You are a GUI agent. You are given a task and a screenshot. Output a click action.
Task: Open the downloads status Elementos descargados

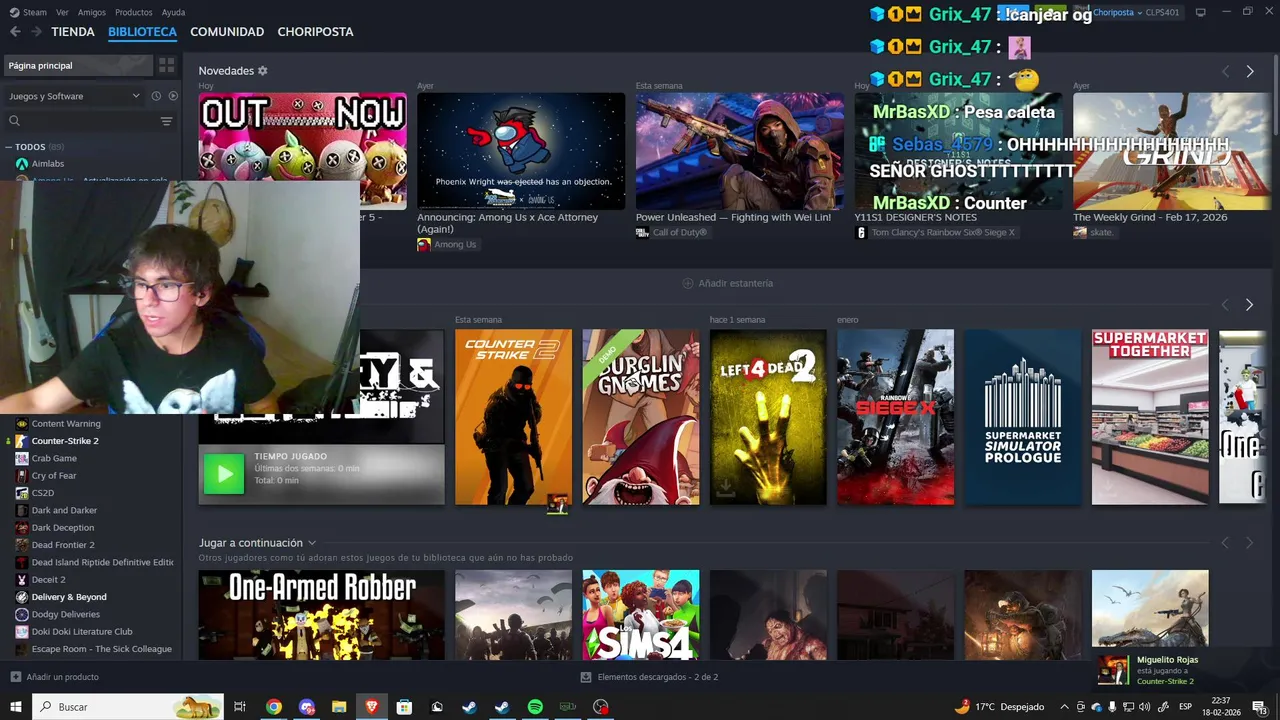pos(649,677)
